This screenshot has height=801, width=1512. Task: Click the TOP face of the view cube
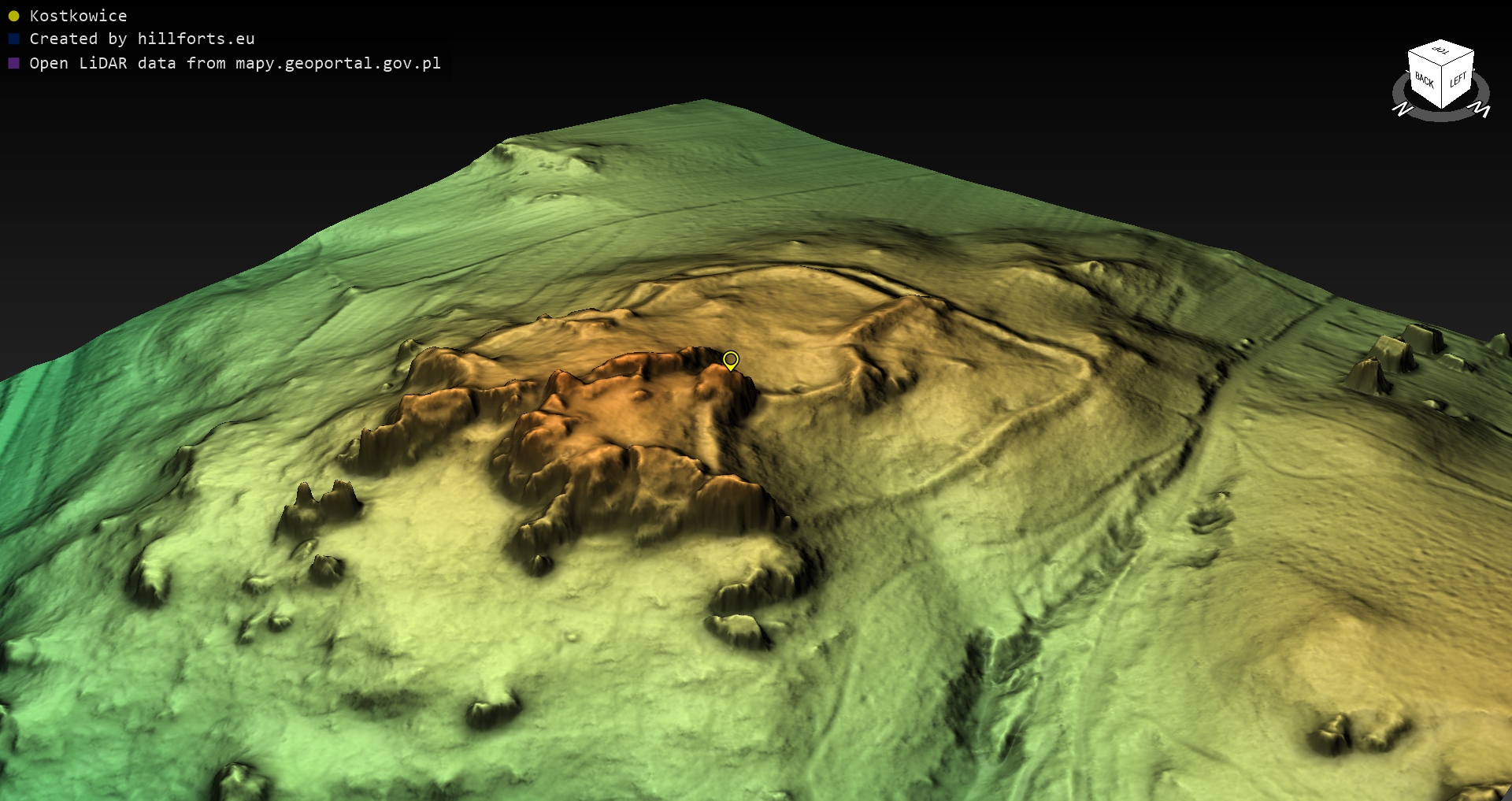[x=1440, y=51]
